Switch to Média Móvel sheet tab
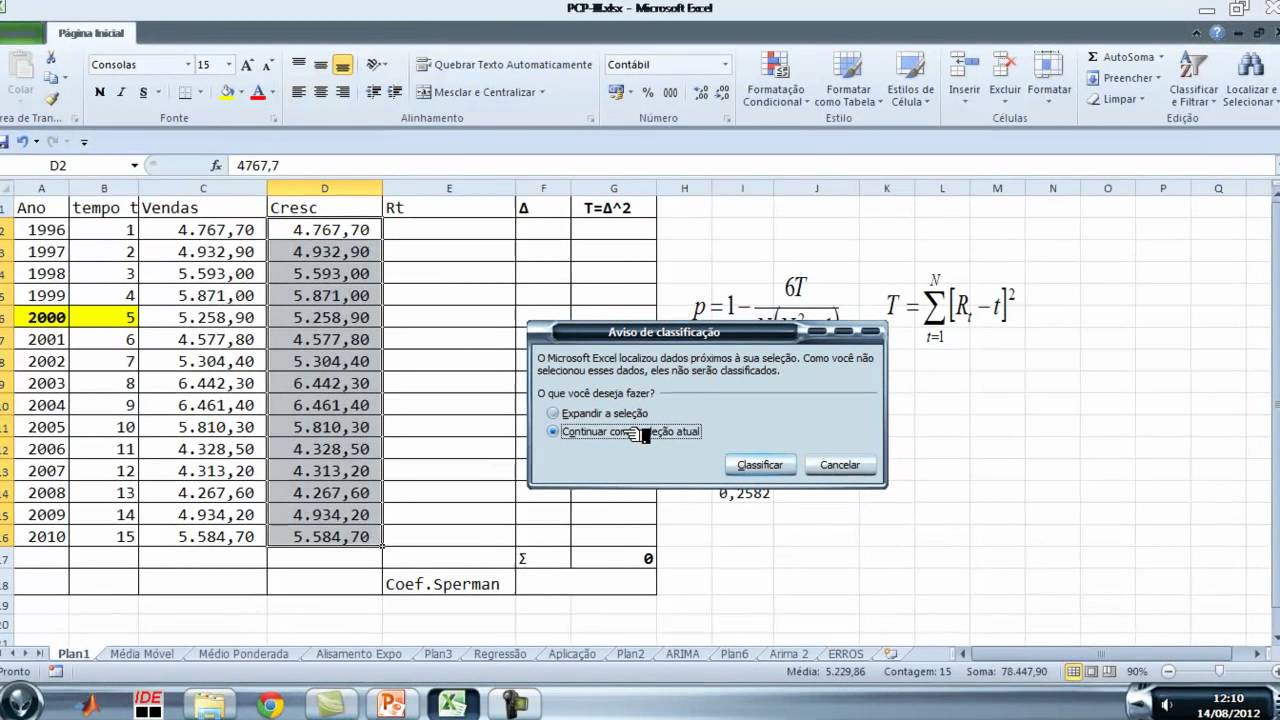Screen dimensions: 1280x720 coord(142,654)
